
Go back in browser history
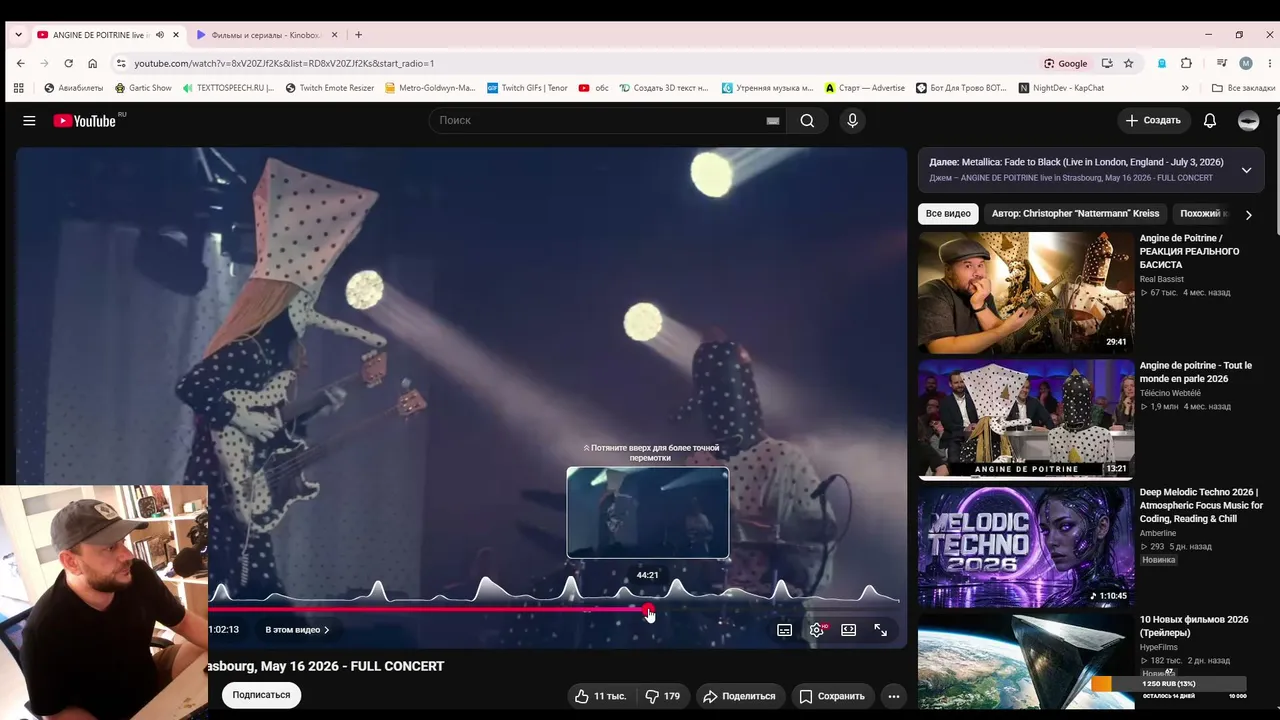20,63
